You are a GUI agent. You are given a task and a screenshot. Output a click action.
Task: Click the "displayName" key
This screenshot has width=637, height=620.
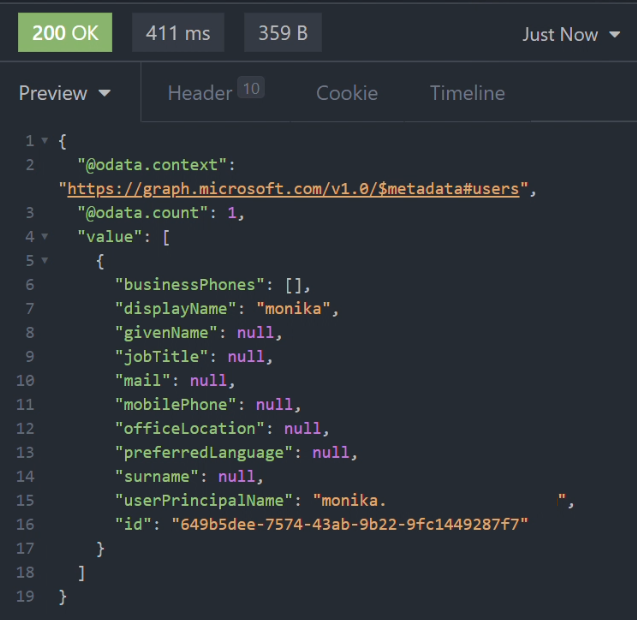(176, 309)
